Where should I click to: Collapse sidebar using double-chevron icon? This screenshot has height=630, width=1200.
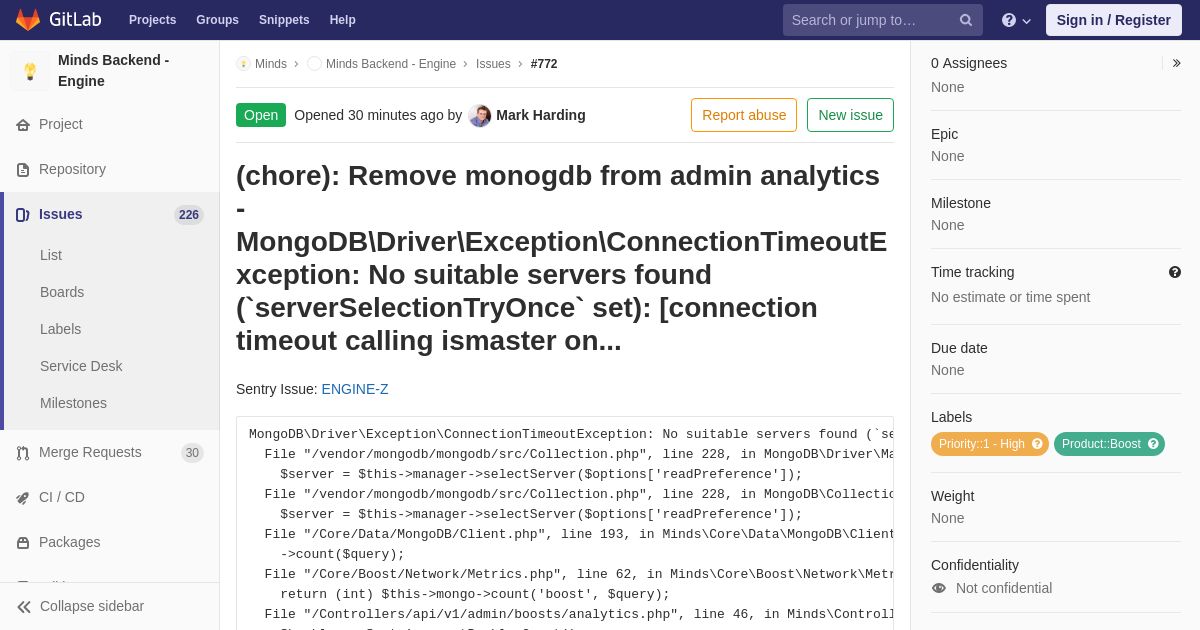click(24, 607)
